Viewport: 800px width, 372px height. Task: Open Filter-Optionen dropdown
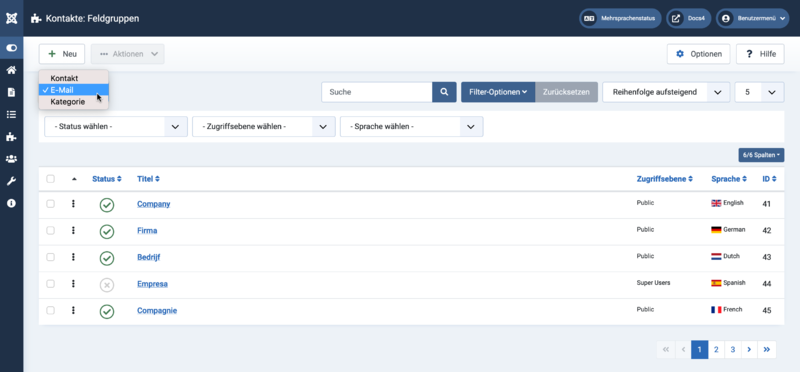(498, 92)
